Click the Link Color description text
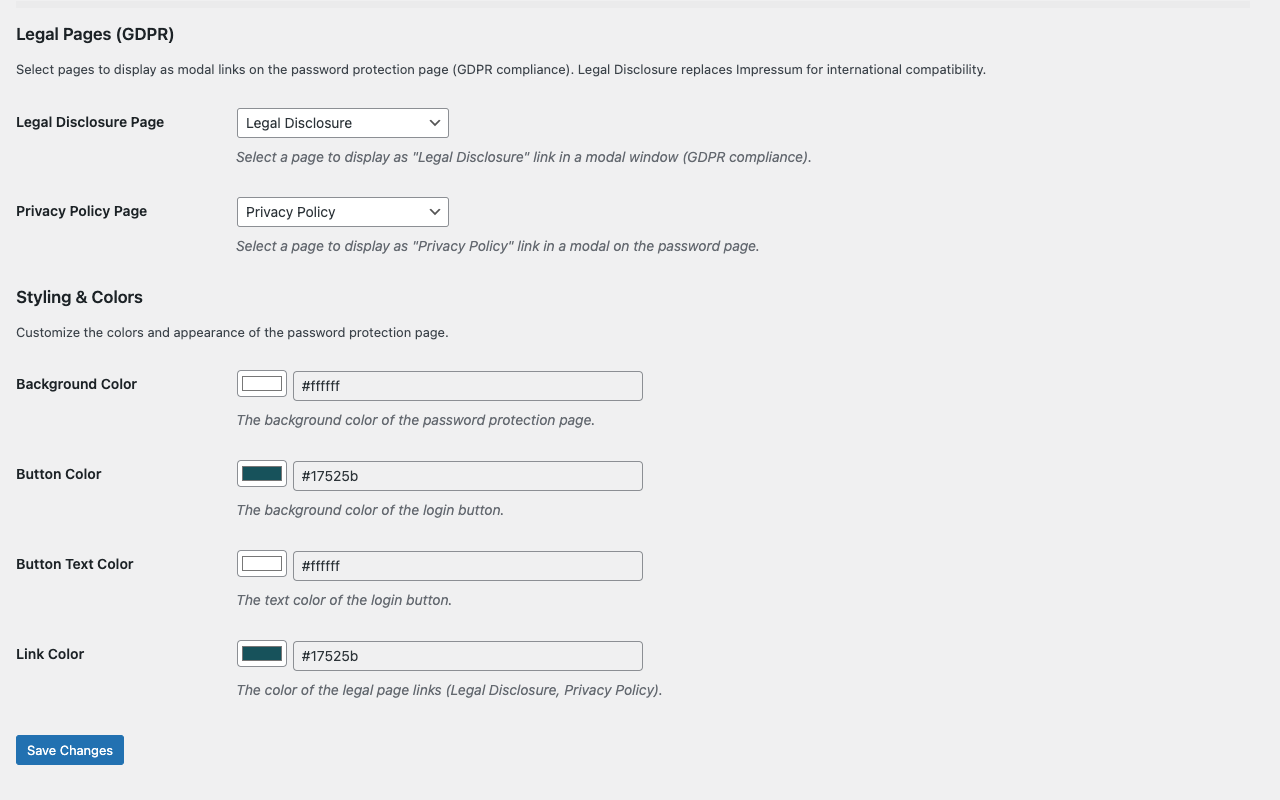This screenshot has width=1280, height=800. pos(449,690)
